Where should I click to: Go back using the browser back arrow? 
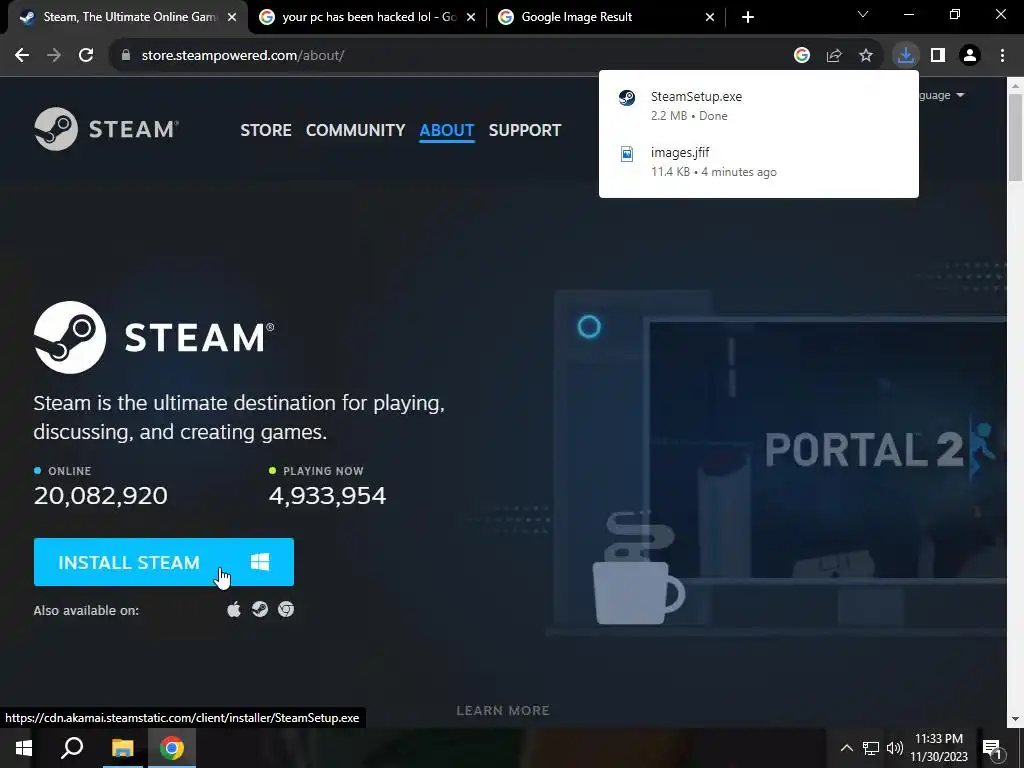[22, 56]
